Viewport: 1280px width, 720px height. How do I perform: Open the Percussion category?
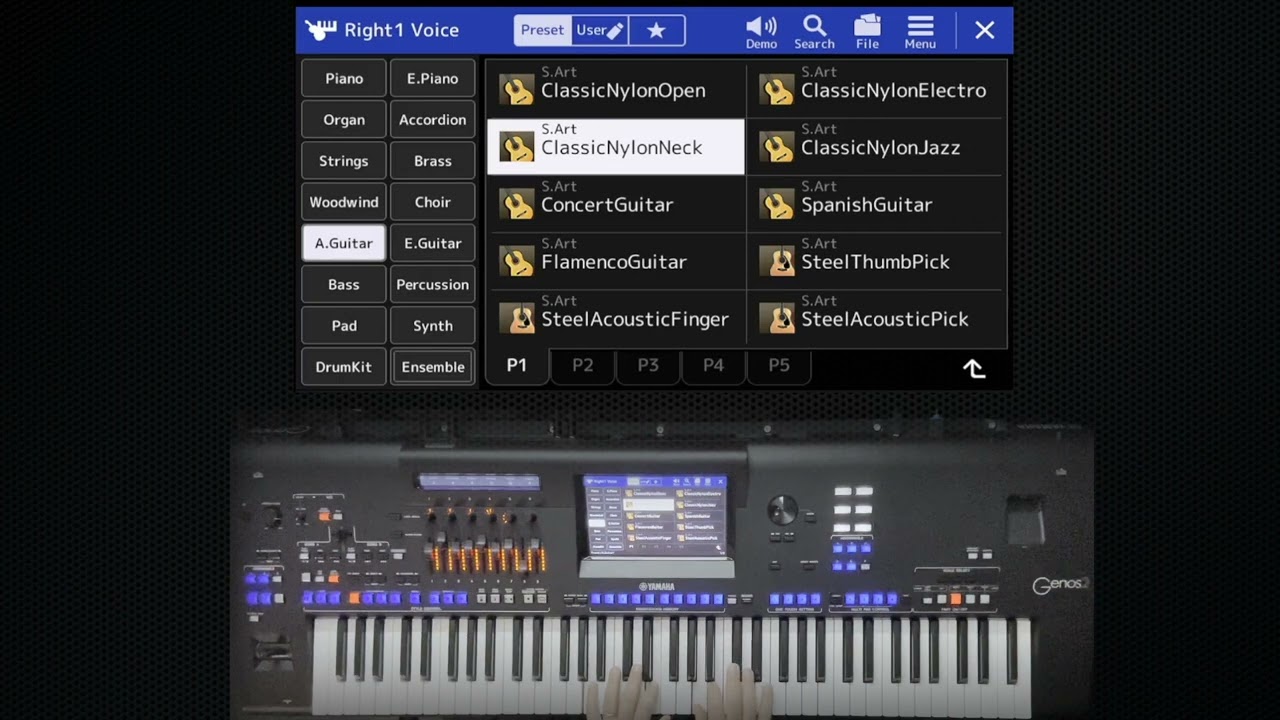[433, 285]
